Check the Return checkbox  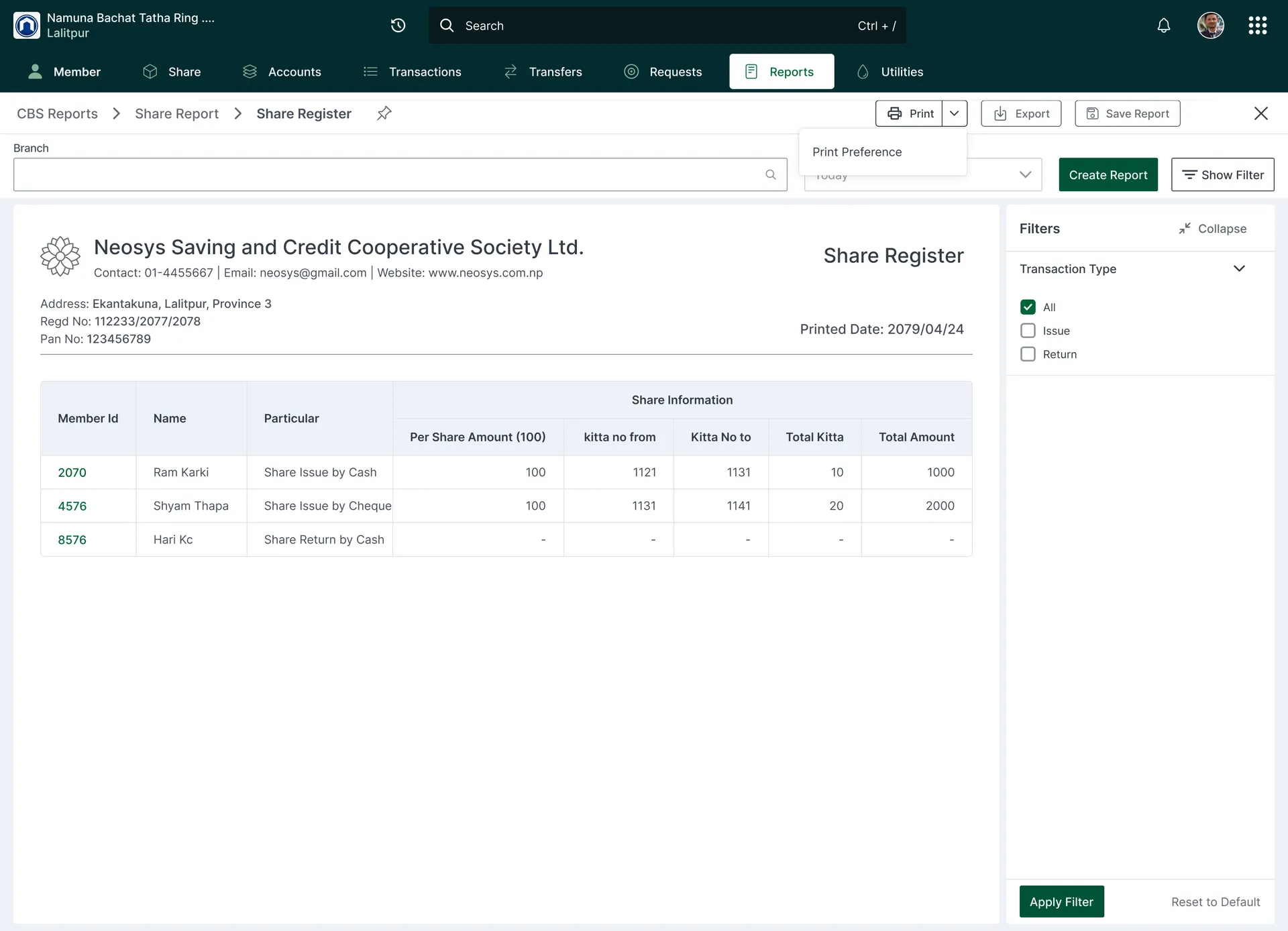point(1028,354)
